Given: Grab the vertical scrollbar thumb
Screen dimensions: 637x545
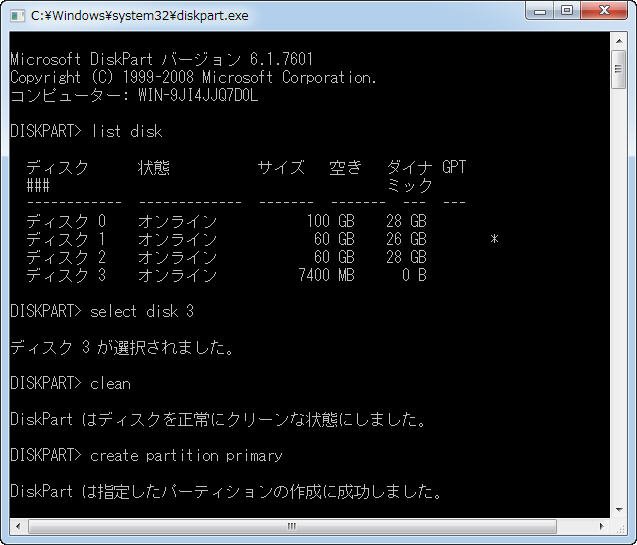Looking at the screenshot, I should tap(619, 68).
